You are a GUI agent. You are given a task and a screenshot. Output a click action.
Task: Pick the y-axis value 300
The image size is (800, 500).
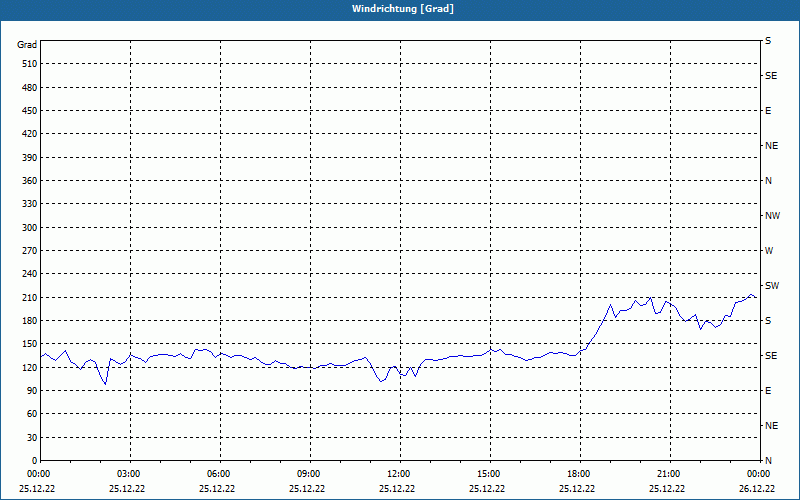30,228
